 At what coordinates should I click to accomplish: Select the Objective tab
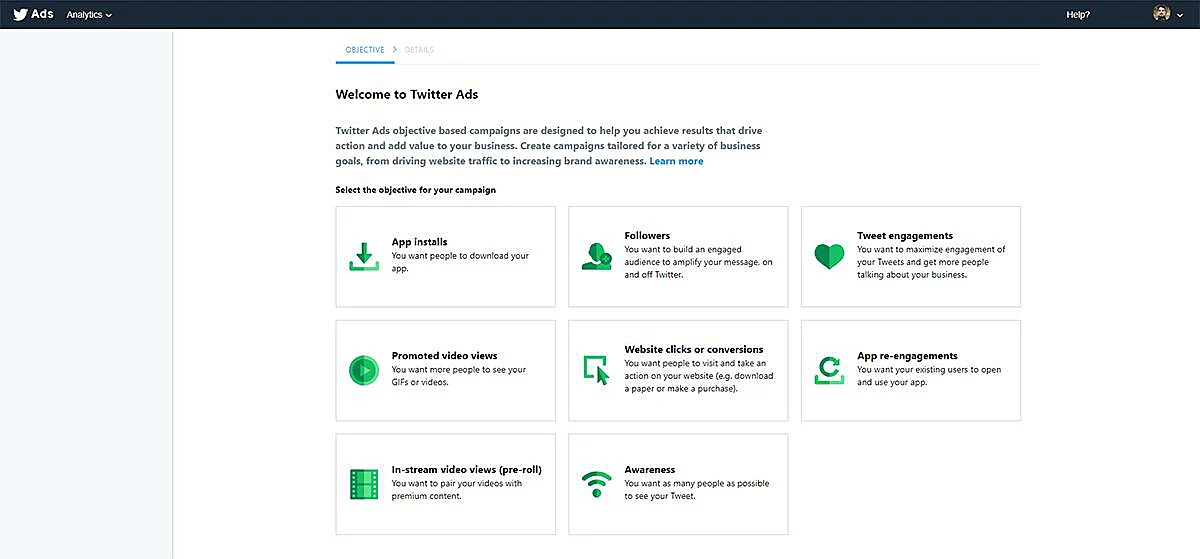(365, 50)
